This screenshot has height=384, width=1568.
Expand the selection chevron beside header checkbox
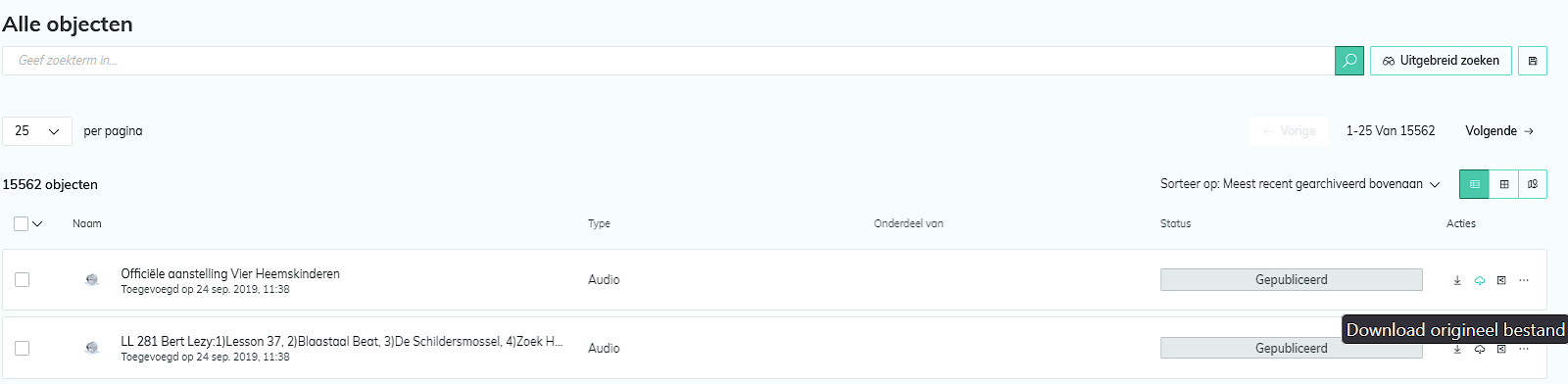(38, 223)
